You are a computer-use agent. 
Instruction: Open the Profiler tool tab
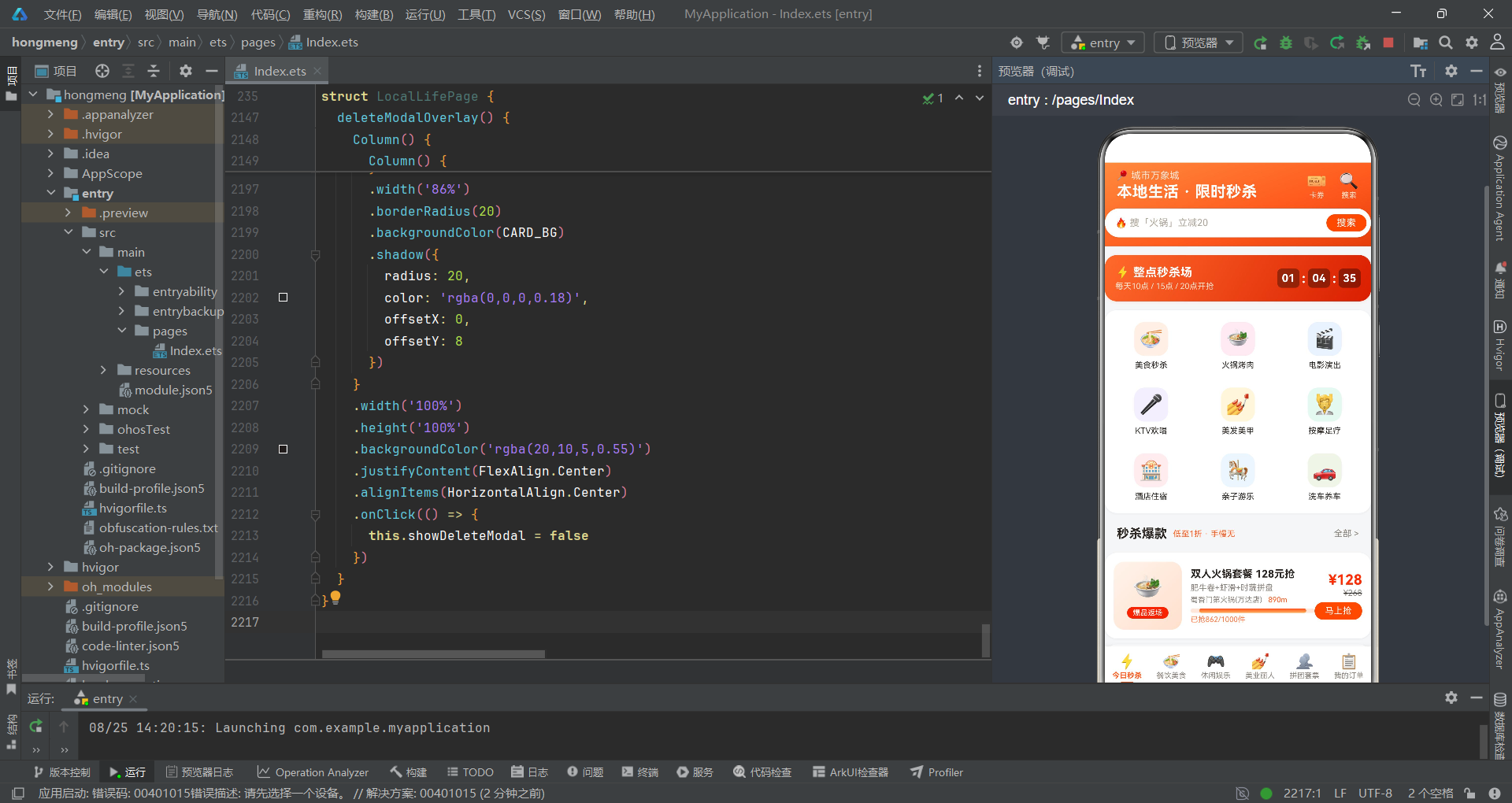(x=937, y=772)
